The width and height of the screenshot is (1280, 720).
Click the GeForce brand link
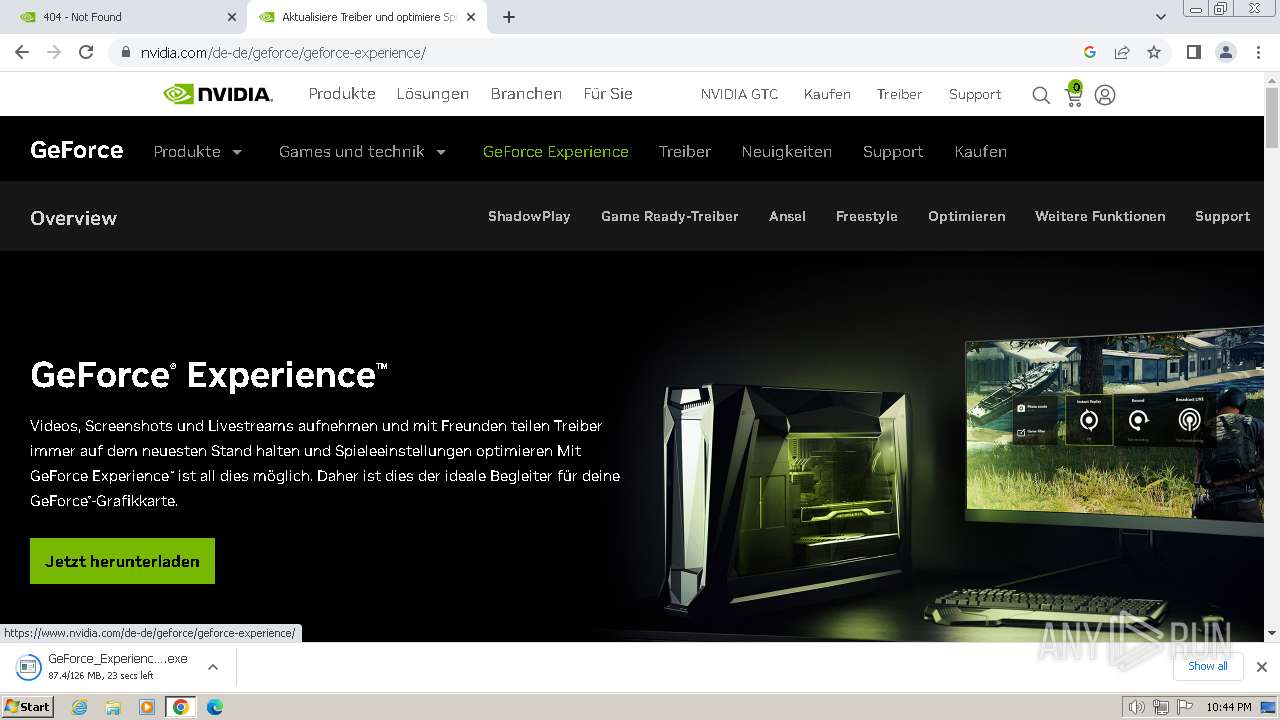tap(77, 150)
